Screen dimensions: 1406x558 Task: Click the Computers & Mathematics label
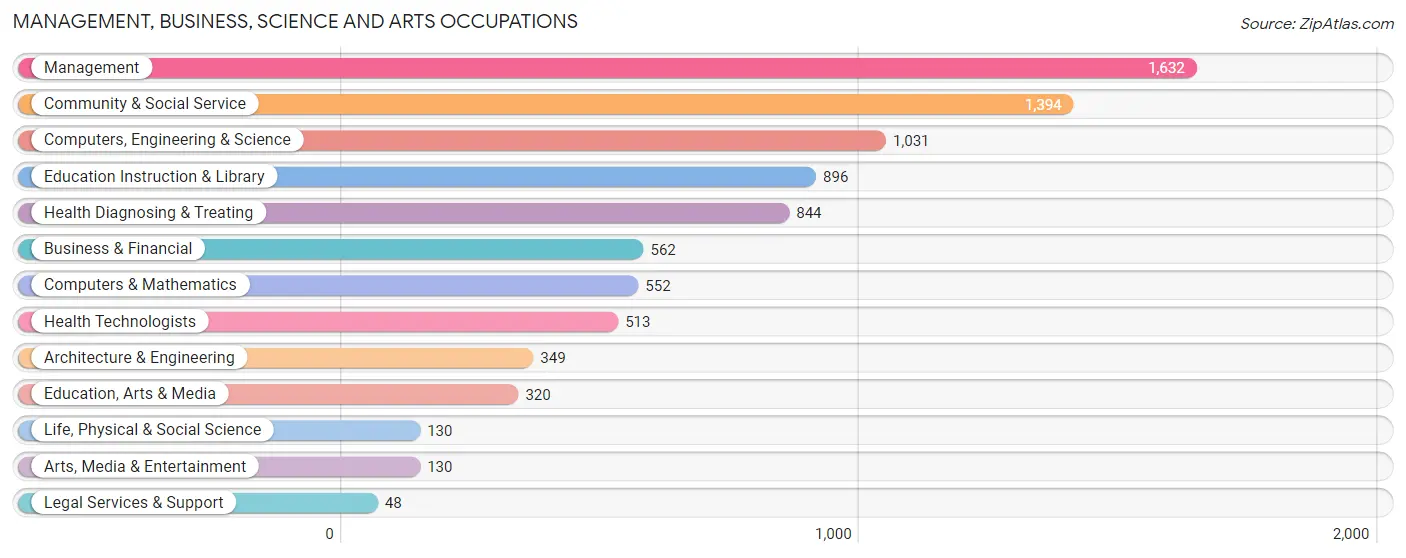pyautogui.click(x=140, y=285)
